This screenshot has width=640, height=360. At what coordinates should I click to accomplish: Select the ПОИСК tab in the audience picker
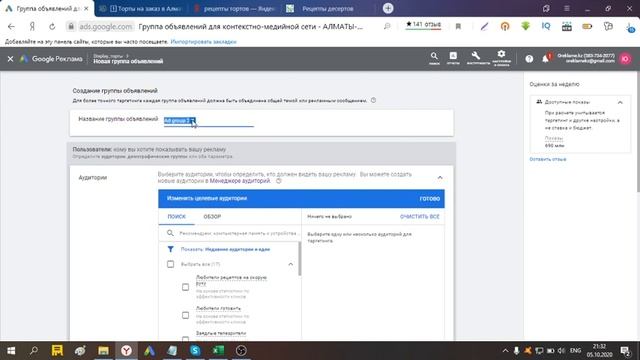pyautogui.click(x=176, y=217)
